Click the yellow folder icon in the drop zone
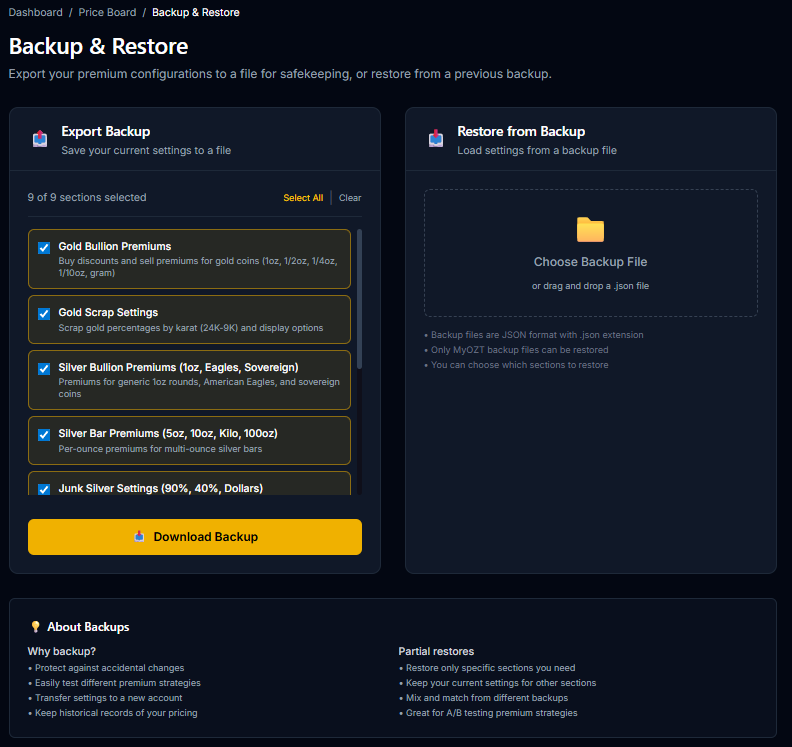 pyautogui.click(x=590, y=230)
